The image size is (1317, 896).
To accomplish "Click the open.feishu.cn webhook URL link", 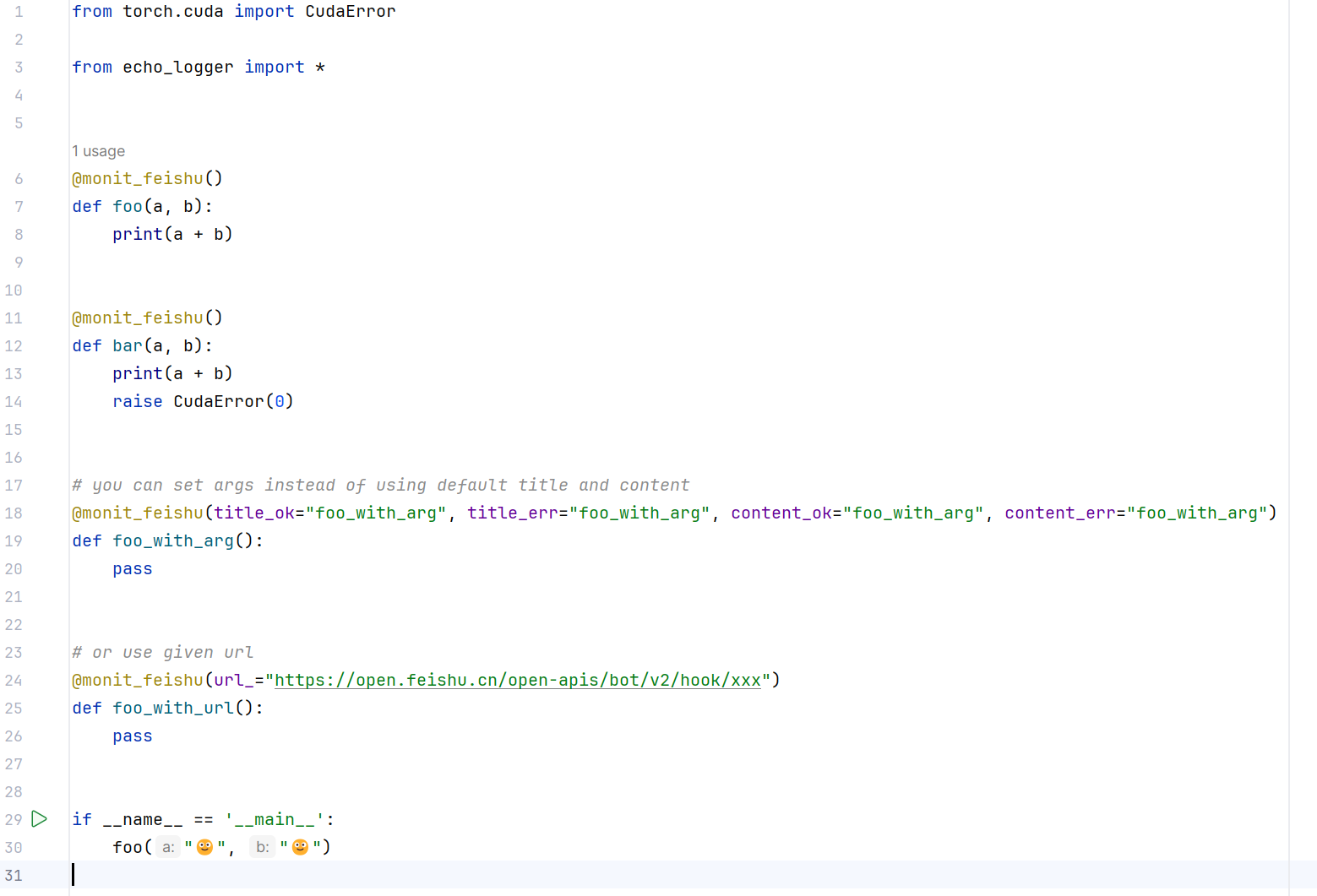I will pyautogui.click(x=517, y=681).
